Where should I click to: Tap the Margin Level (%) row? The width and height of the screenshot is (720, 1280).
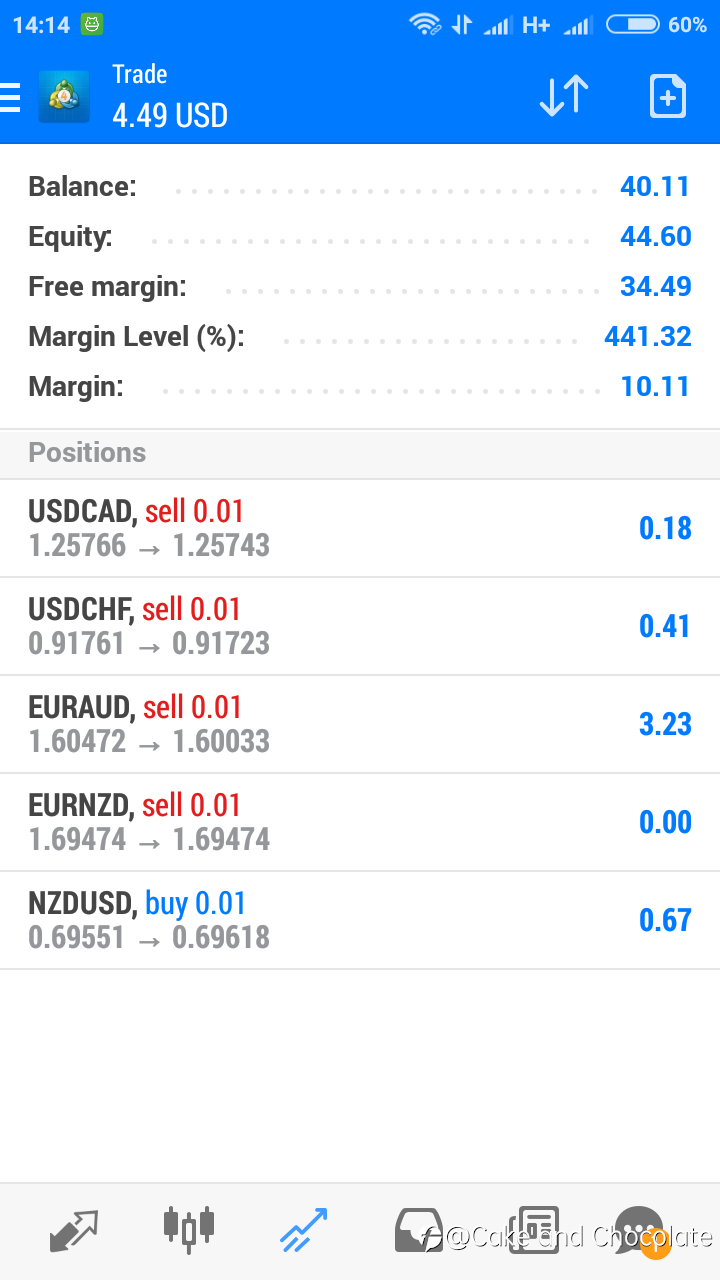[360, 337]
